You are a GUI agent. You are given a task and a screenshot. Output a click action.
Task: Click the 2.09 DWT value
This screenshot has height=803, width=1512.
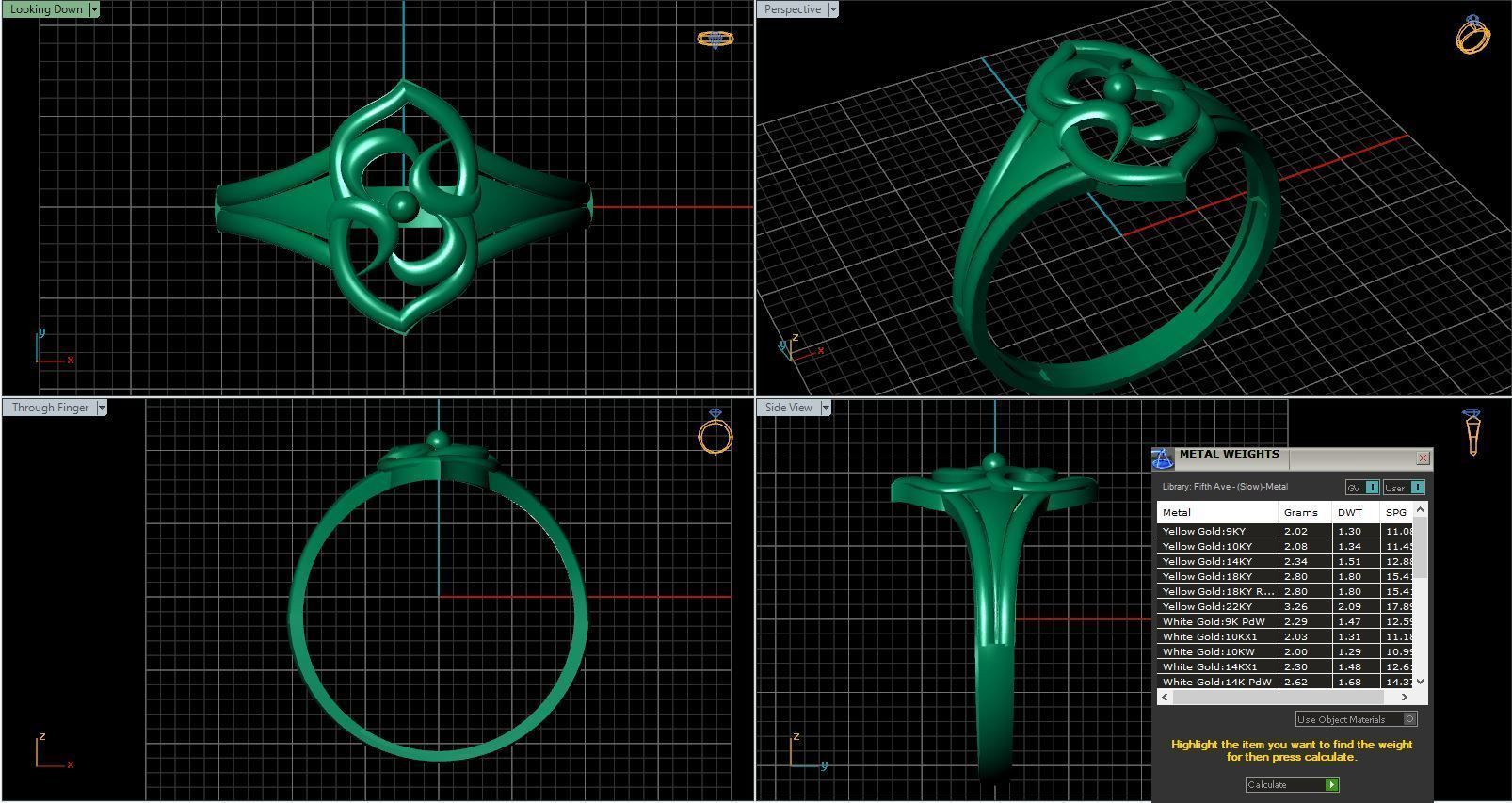[x=1349, y=606]
